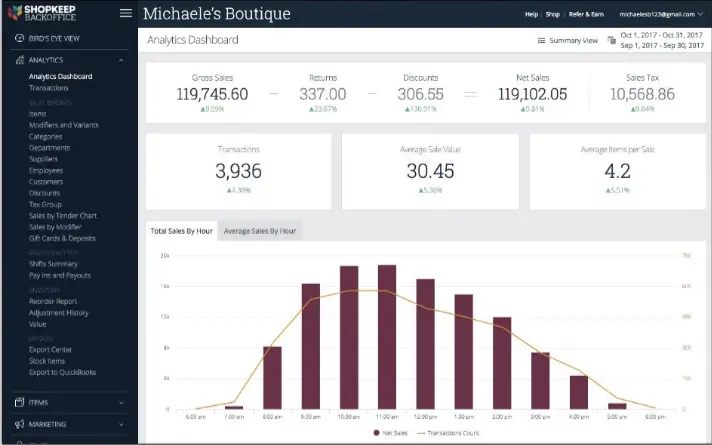Click the 11:00 am sales bar
Screen dimensions: 712x445
(x=387, y=336)
